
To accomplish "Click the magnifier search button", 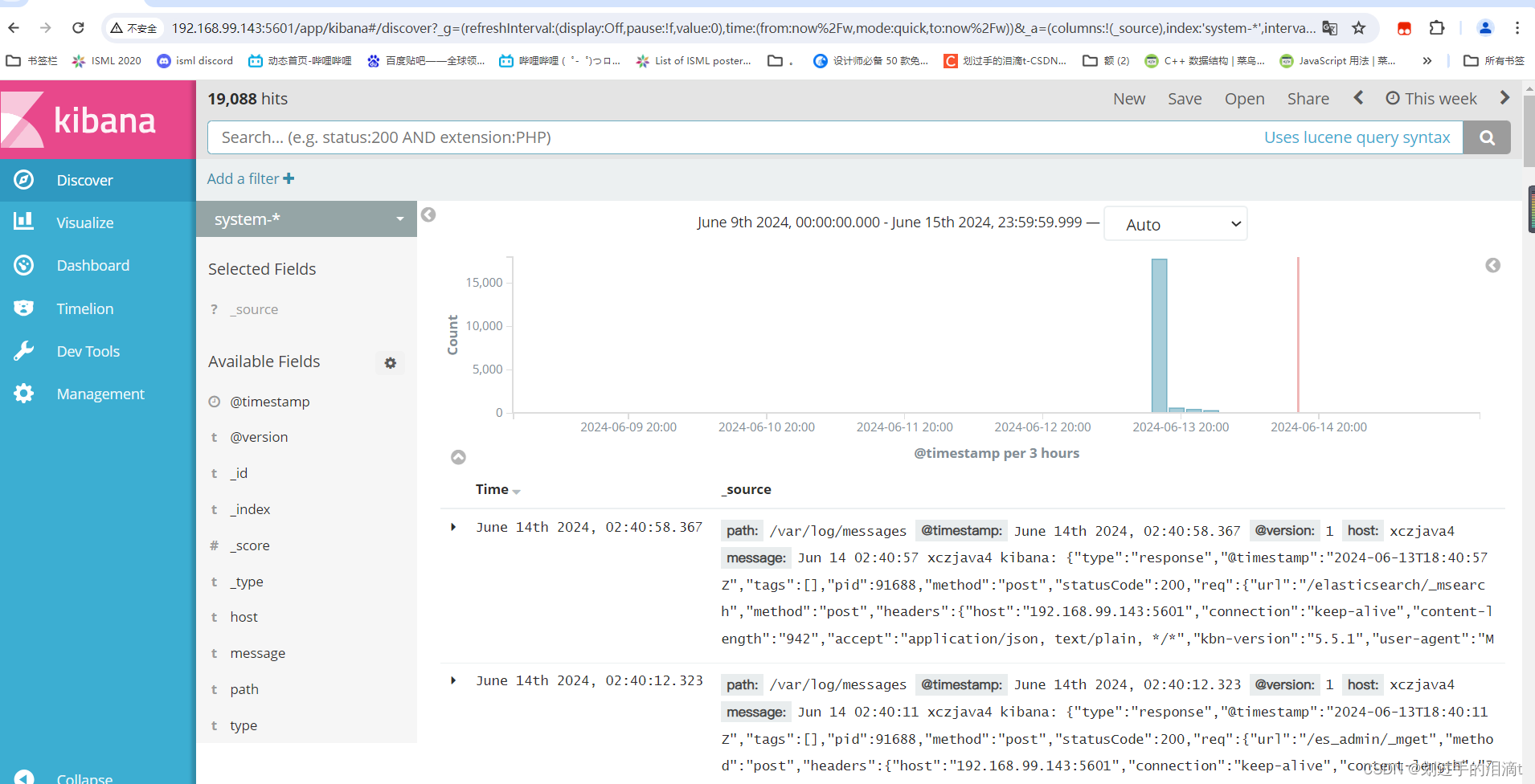I will [x=1487, y=137].
